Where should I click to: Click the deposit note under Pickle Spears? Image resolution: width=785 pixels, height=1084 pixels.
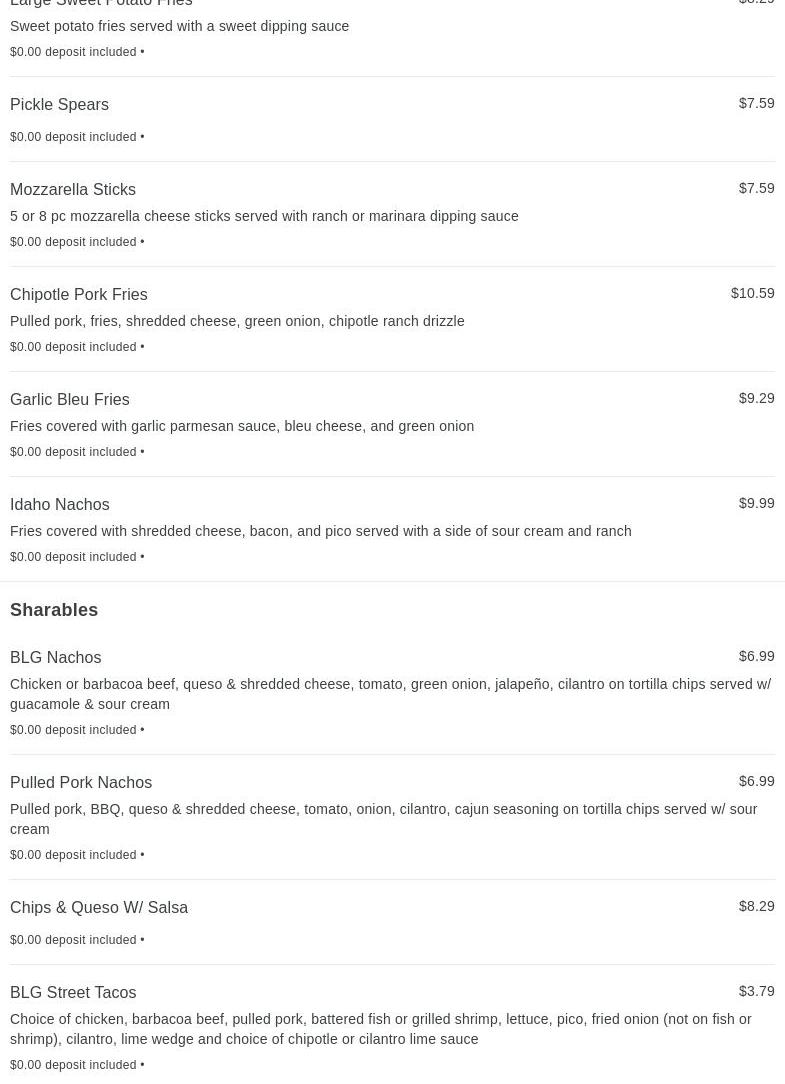tap(77, 137)
